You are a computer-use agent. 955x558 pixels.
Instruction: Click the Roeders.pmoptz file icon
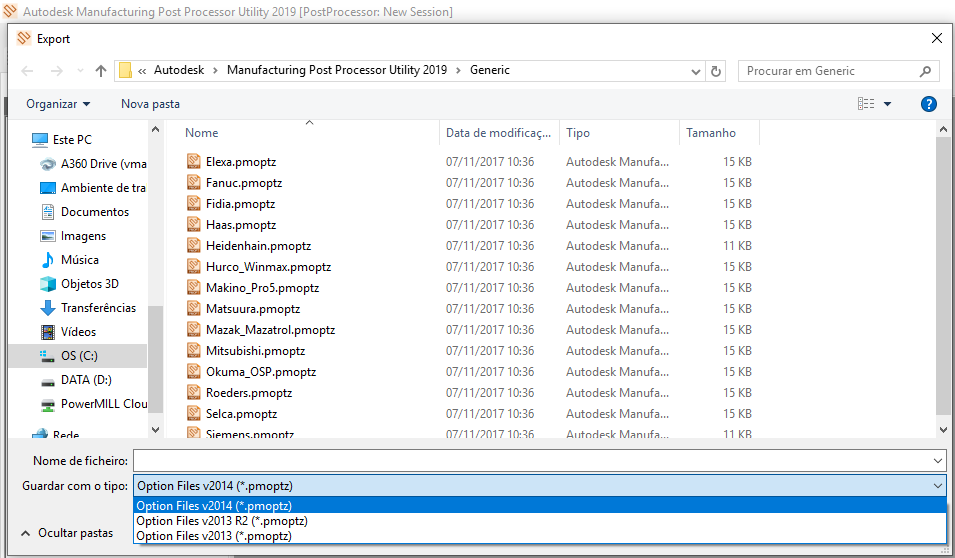(x=194, y=392)
